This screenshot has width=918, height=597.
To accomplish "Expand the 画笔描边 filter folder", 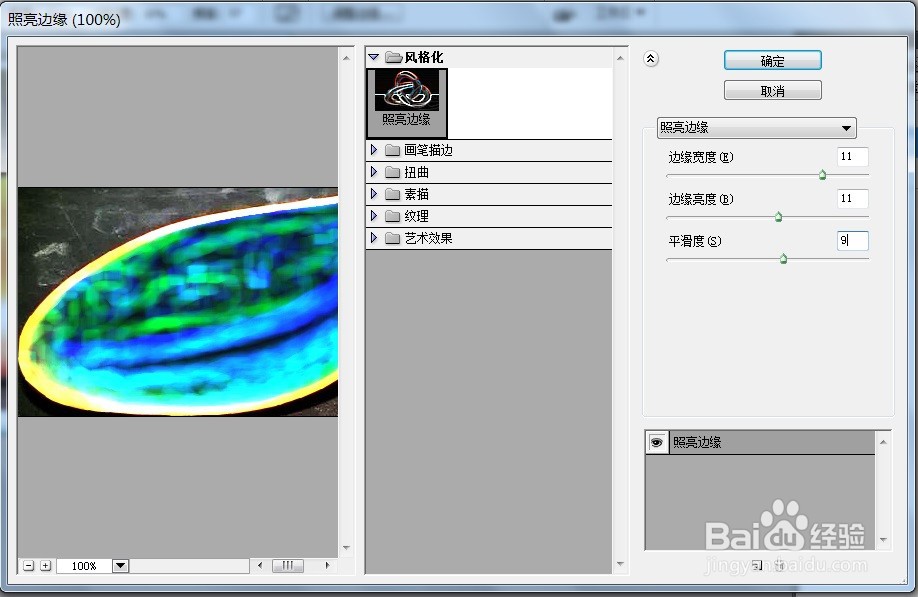I will [x=374, y=150].
